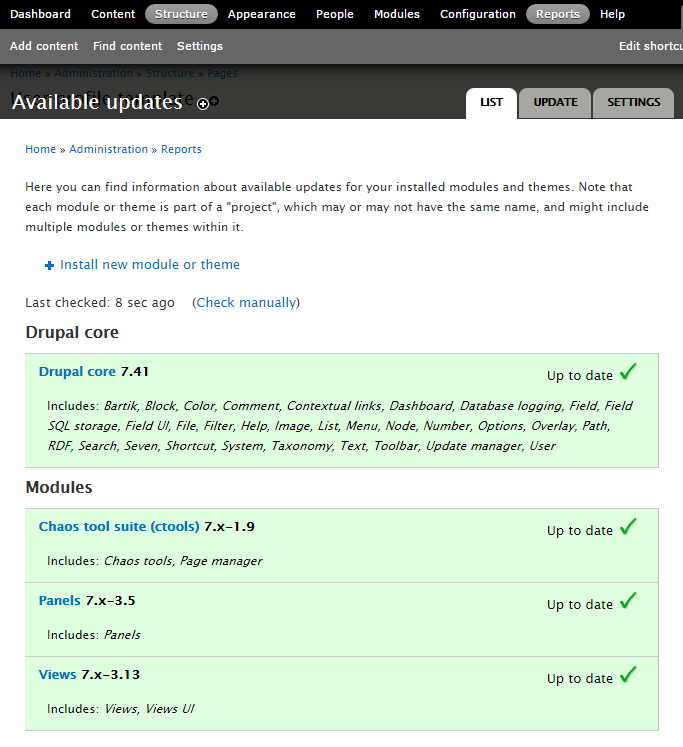Open the Drupal core project link

click(77, 371)
